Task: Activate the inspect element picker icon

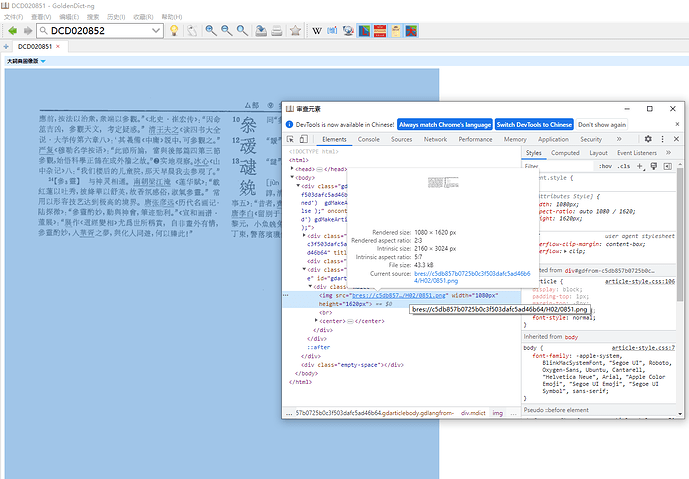Action: point(290,139)
